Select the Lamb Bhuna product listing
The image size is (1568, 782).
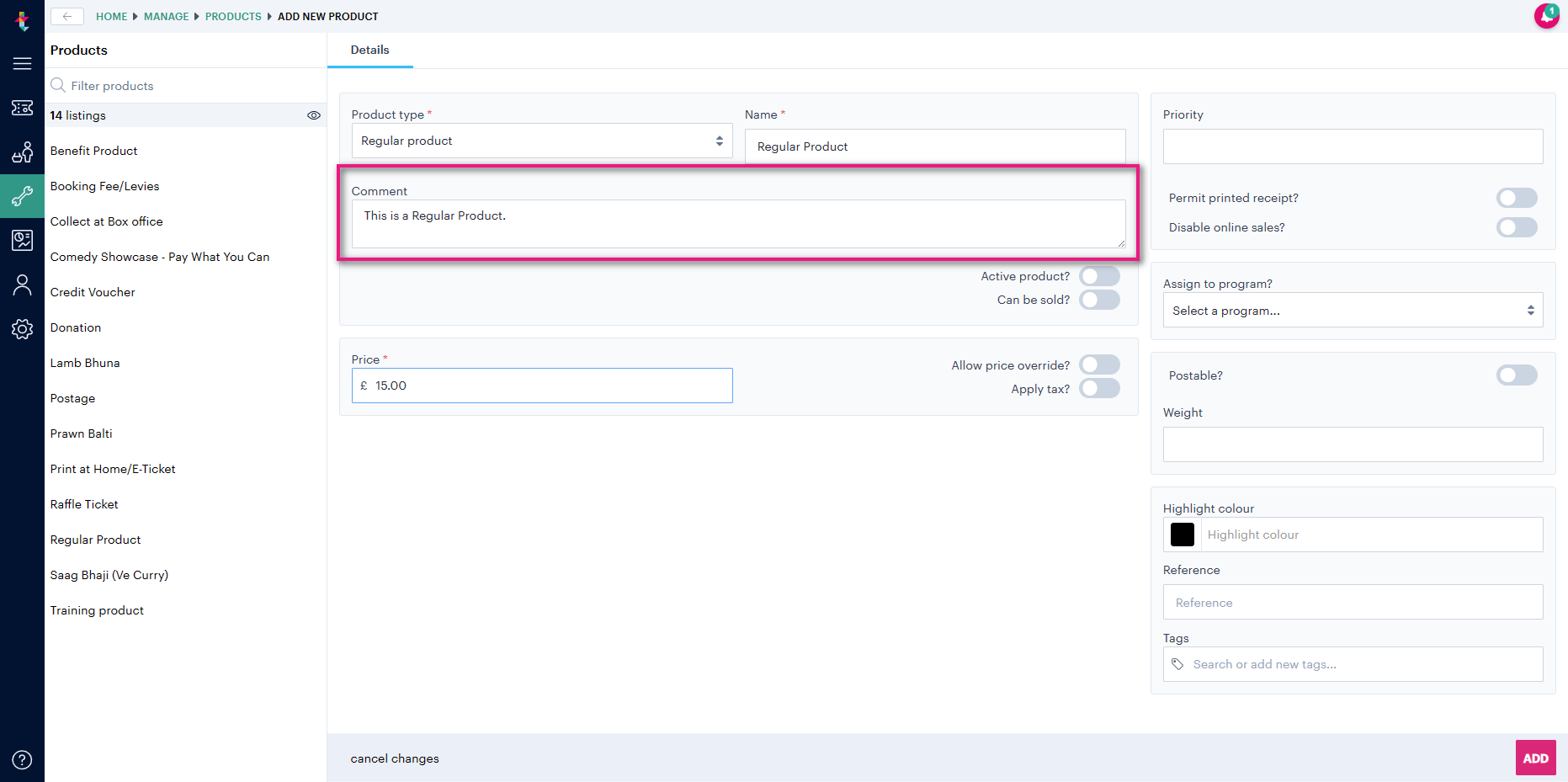coord(84,363)
